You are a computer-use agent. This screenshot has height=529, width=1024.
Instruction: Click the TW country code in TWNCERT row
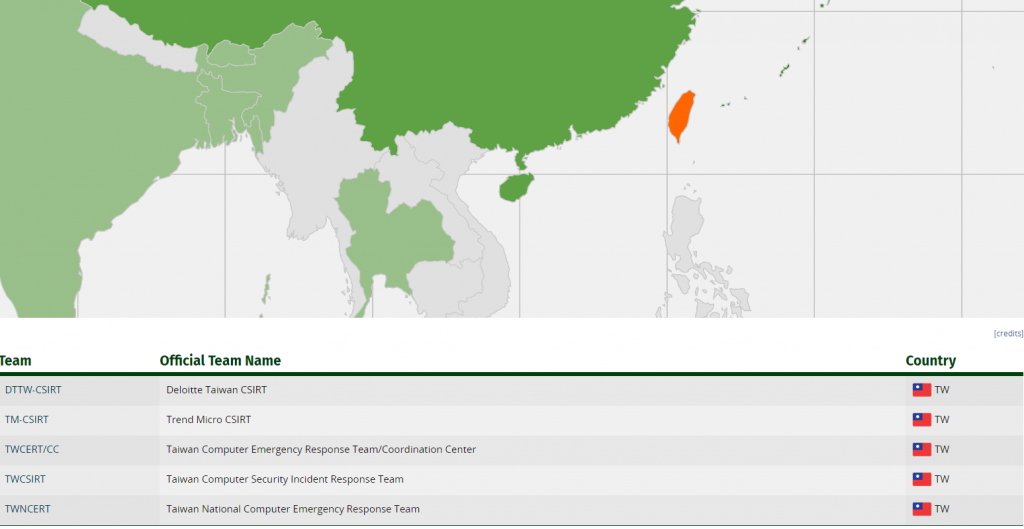tap(942, 509)
